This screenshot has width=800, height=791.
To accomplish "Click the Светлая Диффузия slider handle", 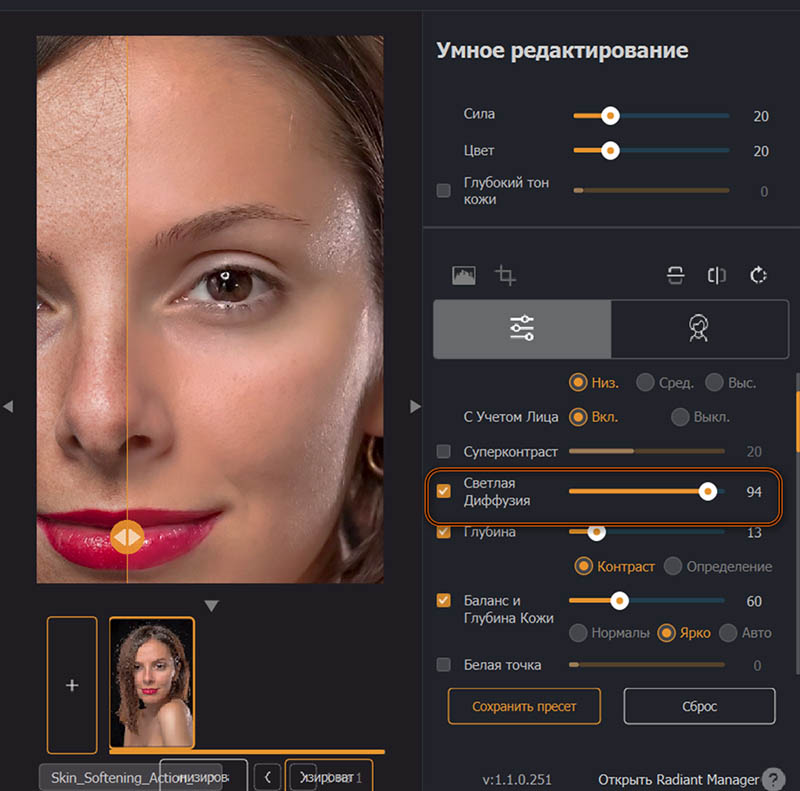I will (708, 491).
